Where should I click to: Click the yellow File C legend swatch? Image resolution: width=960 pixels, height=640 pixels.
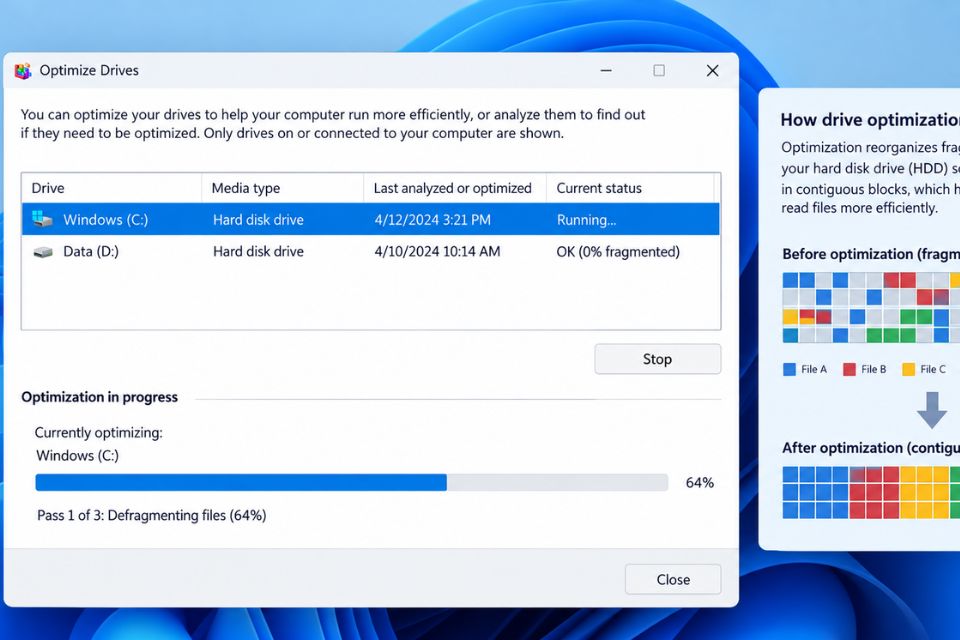coord(909,369)
